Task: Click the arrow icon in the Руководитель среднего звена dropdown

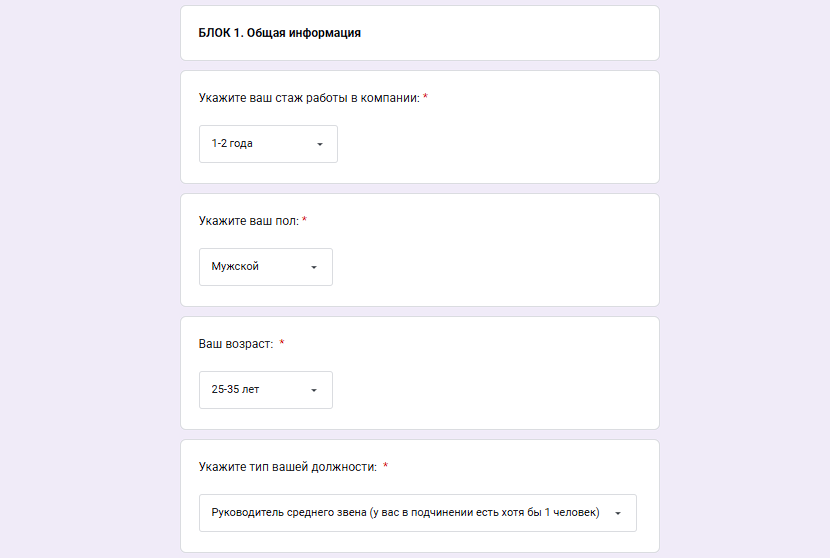Action: coord(618,514)
